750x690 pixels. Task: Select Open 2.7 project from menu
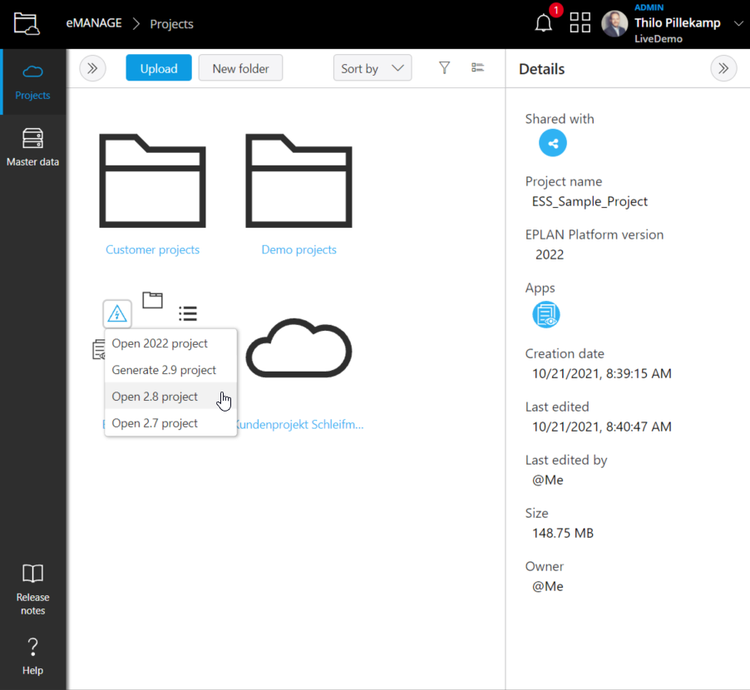(155, 423)
